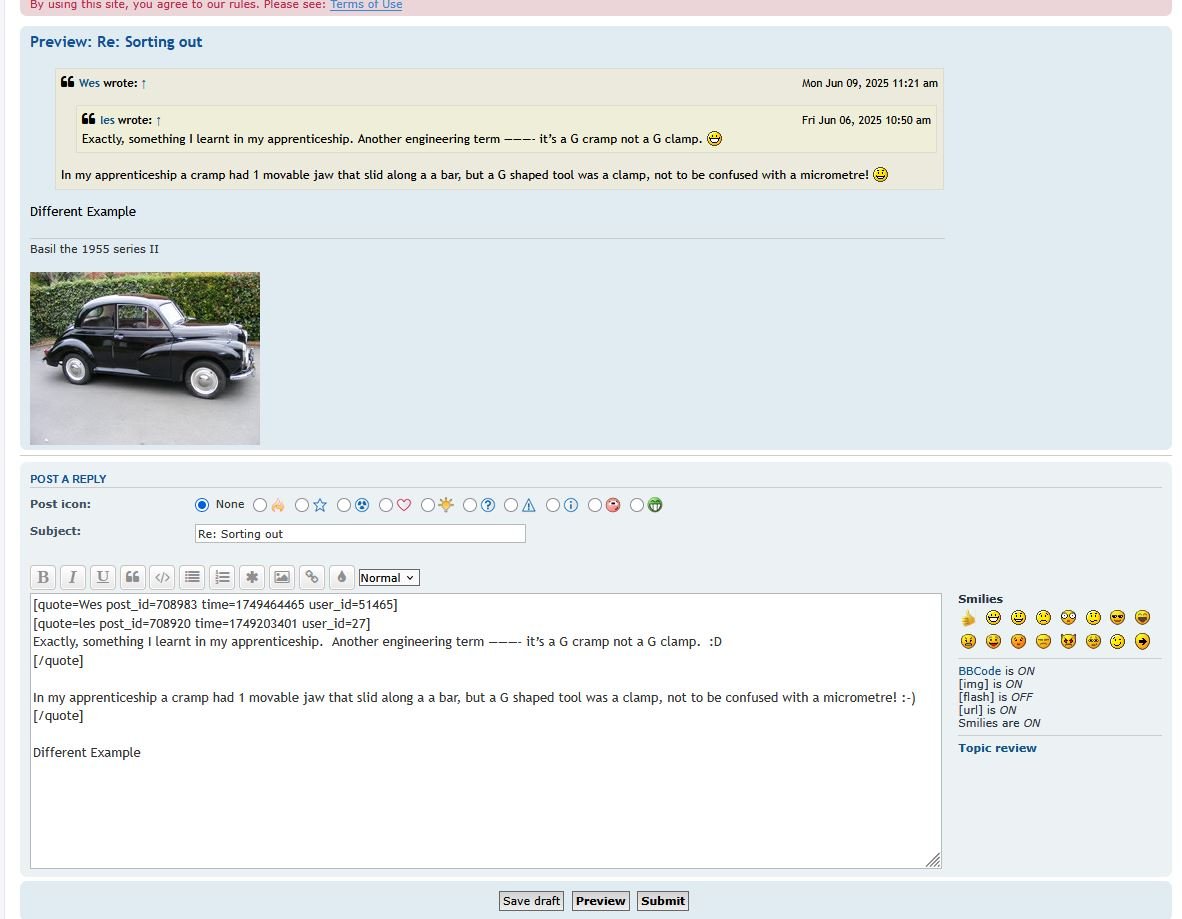Viewport: 1182px width, 919px height.
Task: Place cursor in the message text area
Action: [x=485, y=731]
